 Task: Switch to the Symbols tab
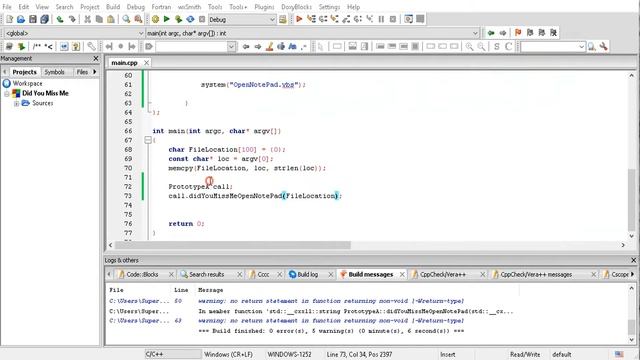pos(55,72)
